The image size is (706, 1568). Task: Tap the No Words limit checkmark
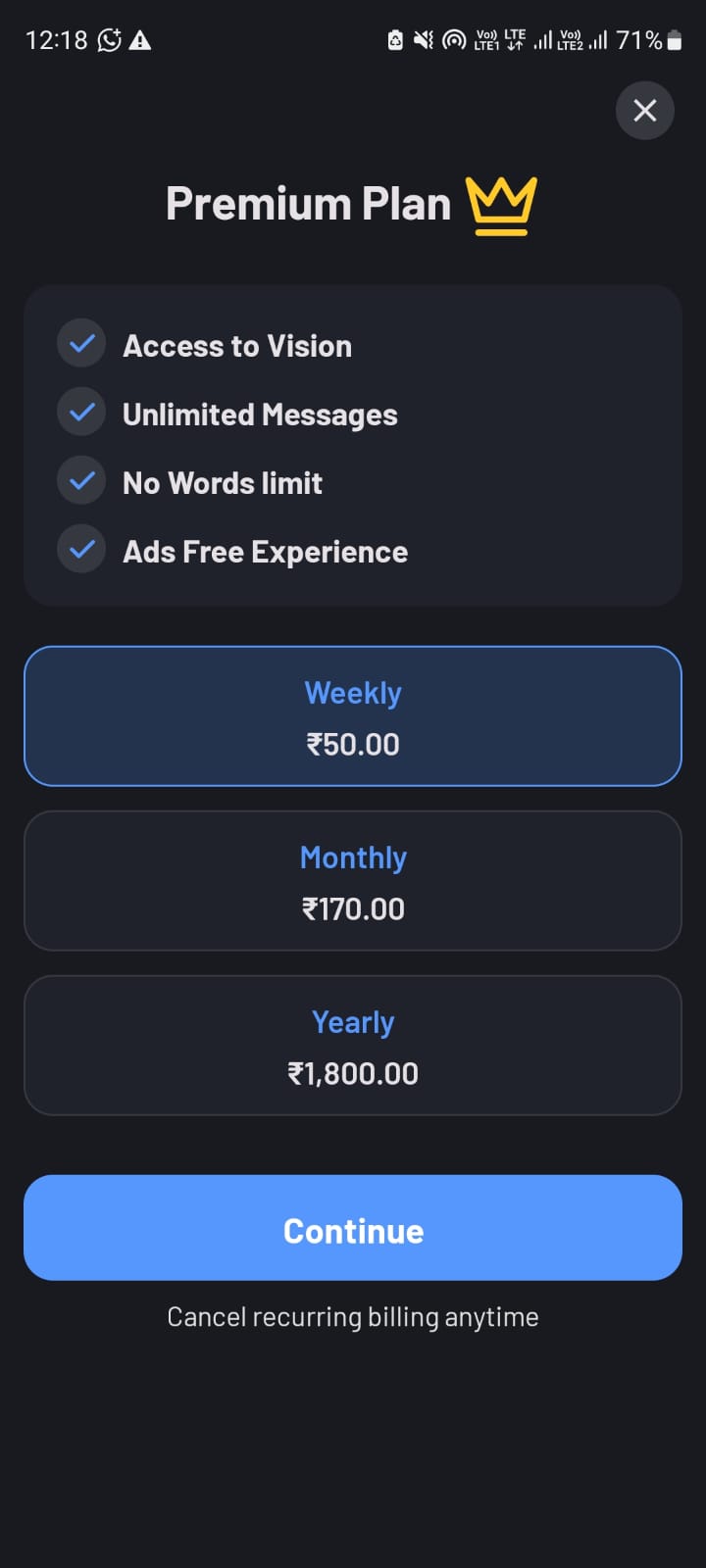(81, 481)
